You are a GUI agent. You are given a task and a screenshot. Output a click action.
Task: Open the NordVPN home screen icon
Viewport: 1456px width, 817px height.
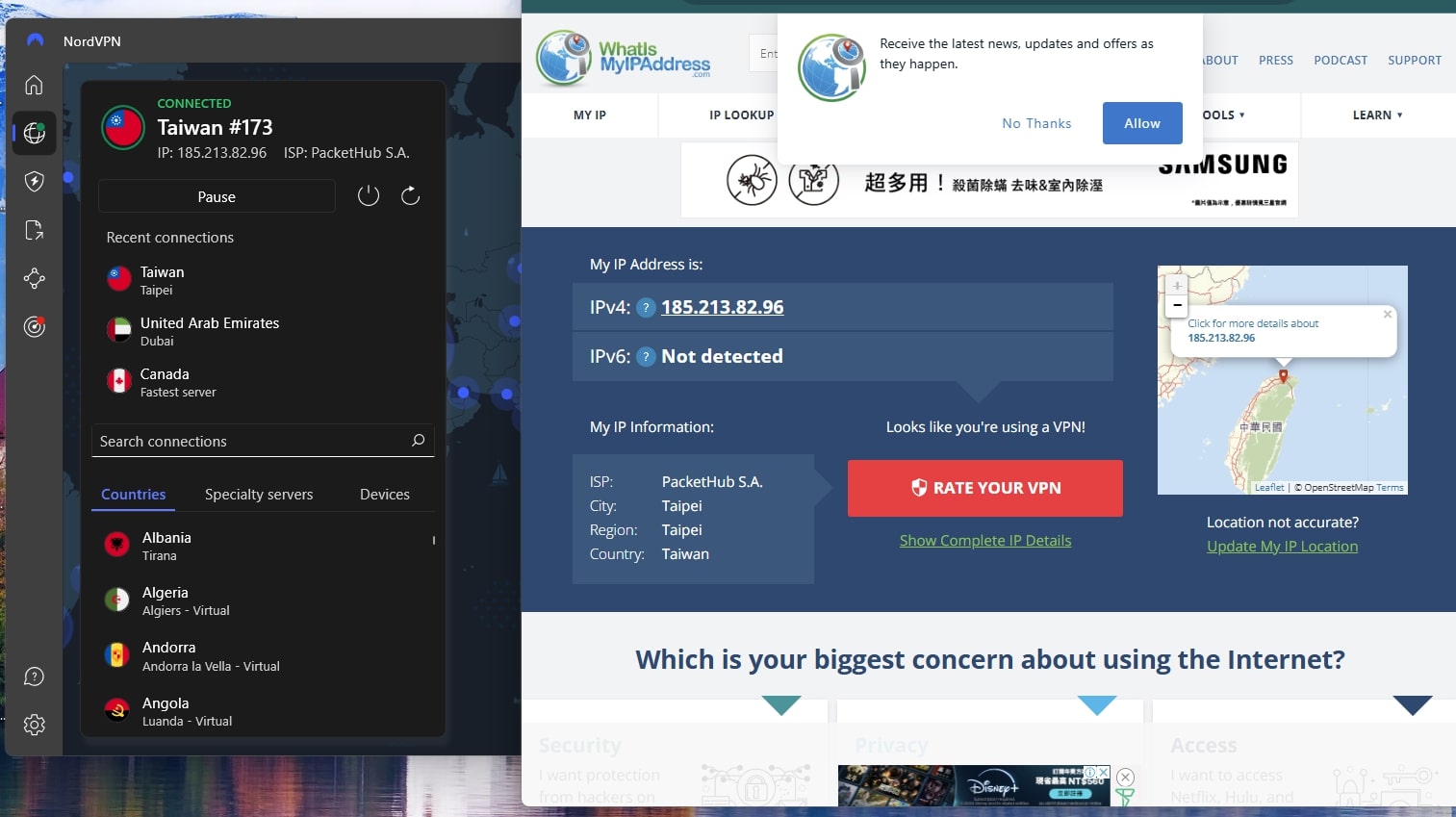(x=34, y=85)
